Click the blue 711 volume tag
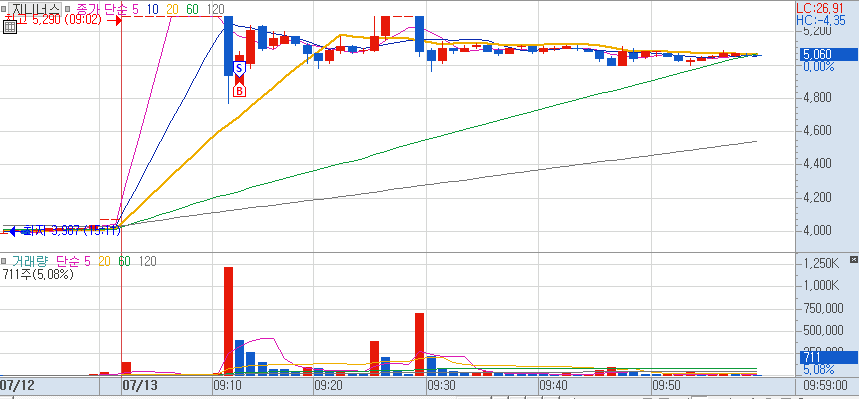 click(x=828, y=357)
